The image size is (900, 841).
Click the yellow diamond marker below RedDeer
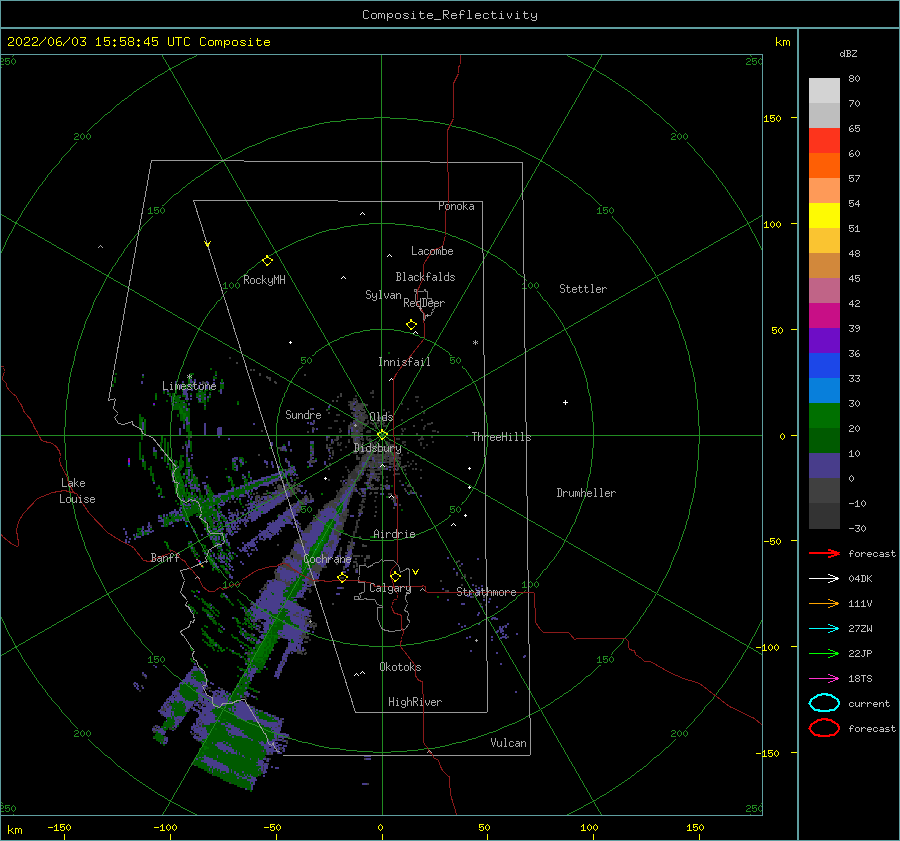click(x=411, y=325)
